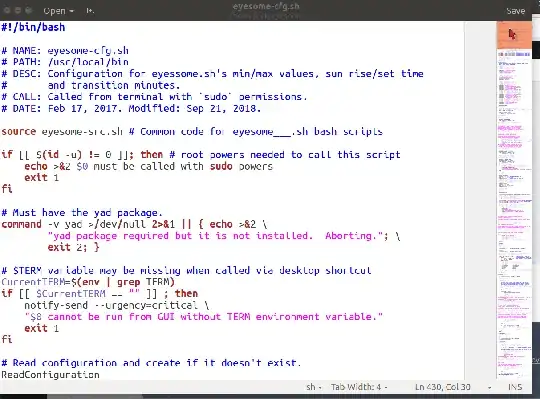Viewport: 540px width, 399px height.
Task: Click the orange highlighted region of overview map
Action: [514, 35]
